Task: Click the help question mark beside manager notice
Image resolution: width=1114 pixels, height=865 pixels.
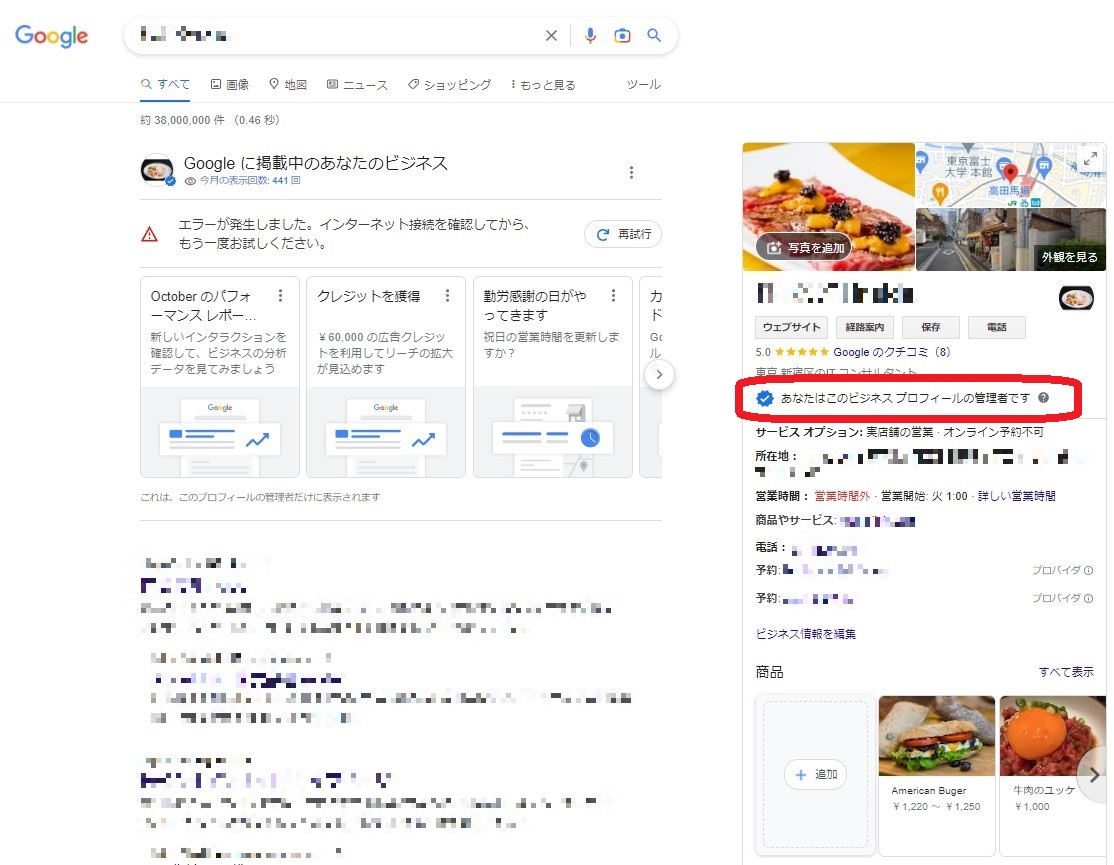Action: pos(1044,398)
